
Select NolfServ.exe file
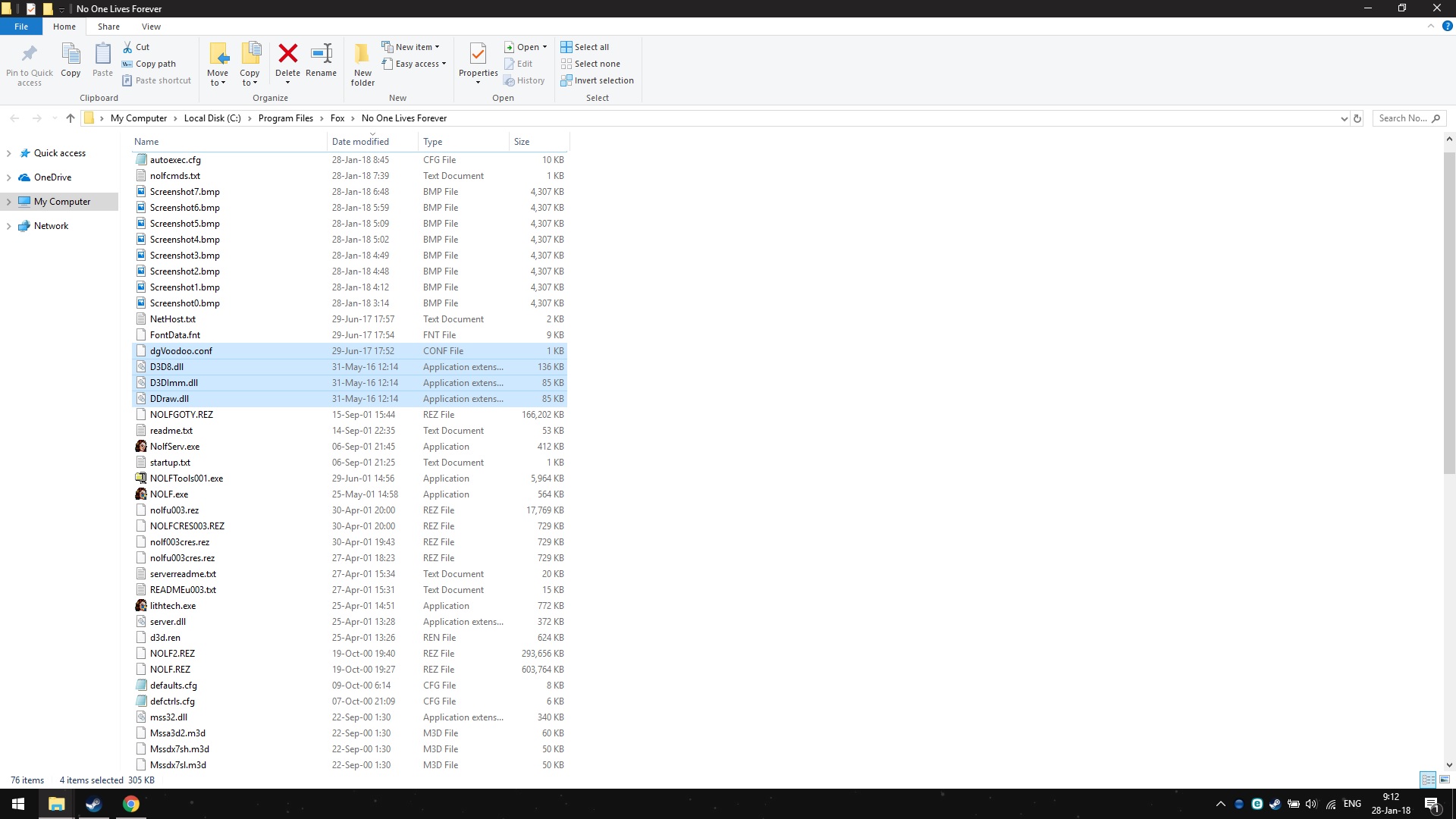[x=350, y=447]
